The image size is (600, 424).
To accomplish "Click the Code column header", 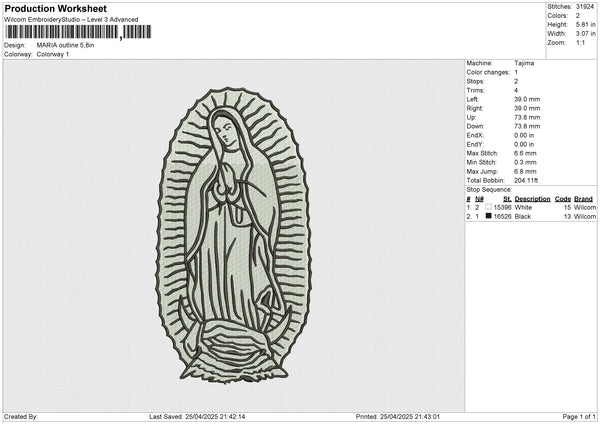I will 562,198.
